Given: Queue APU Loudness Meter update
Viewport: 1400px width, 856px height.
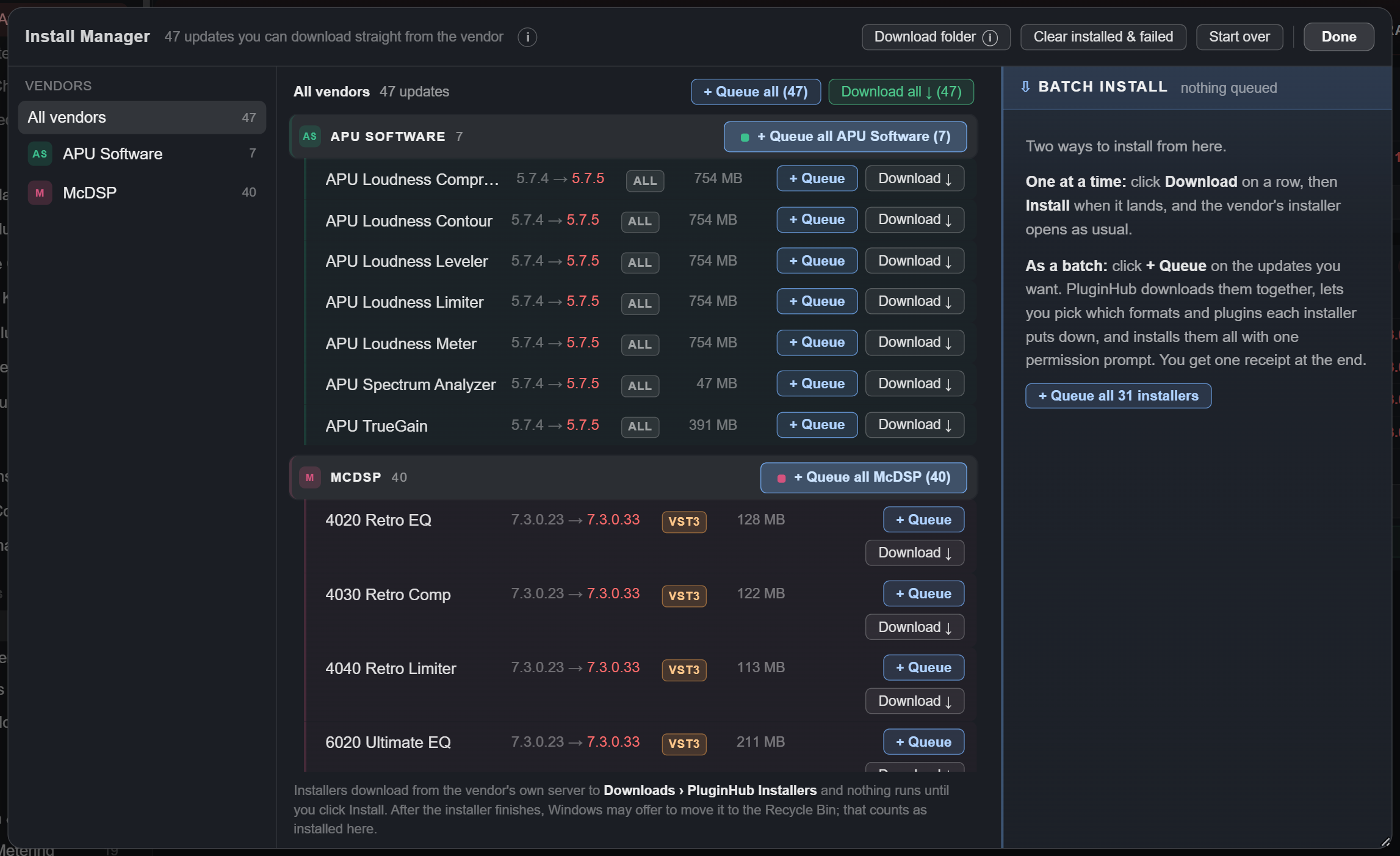Looking at the screenshot, I should (x=817, y=343).
